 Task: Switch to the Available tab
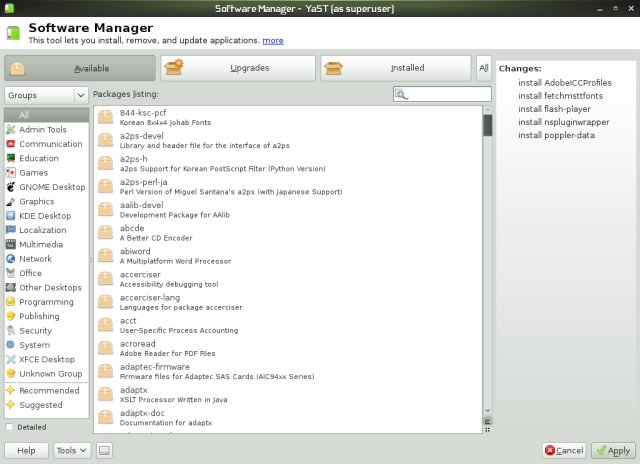tap(80, 68)
